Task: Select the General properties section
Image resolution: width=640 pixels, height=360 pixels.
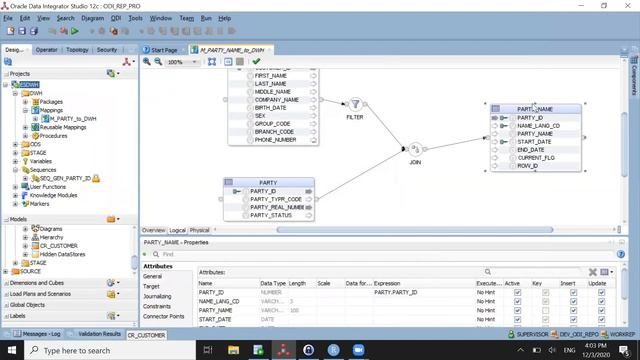Action: pos(152,276)
